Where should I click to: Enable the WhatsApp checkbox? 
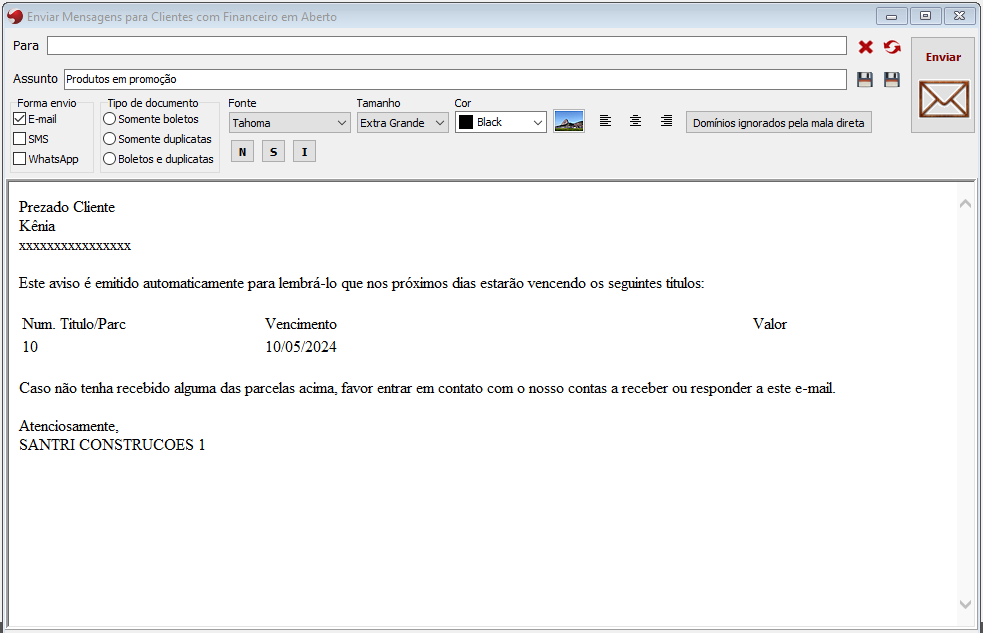(19, 159)
